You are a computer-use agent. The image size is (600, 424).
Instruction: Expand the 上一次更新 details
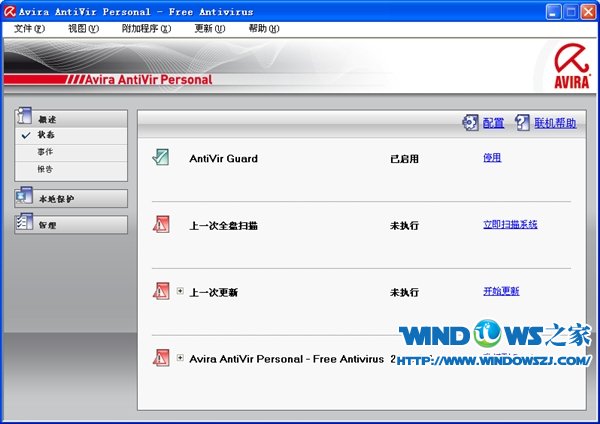[x=180, y=291]
